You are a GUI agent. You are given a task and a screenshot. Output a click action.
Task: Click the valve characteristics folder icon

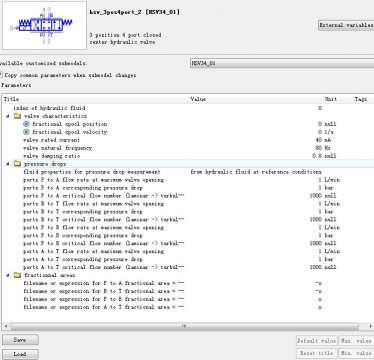(x=17, y=116)
